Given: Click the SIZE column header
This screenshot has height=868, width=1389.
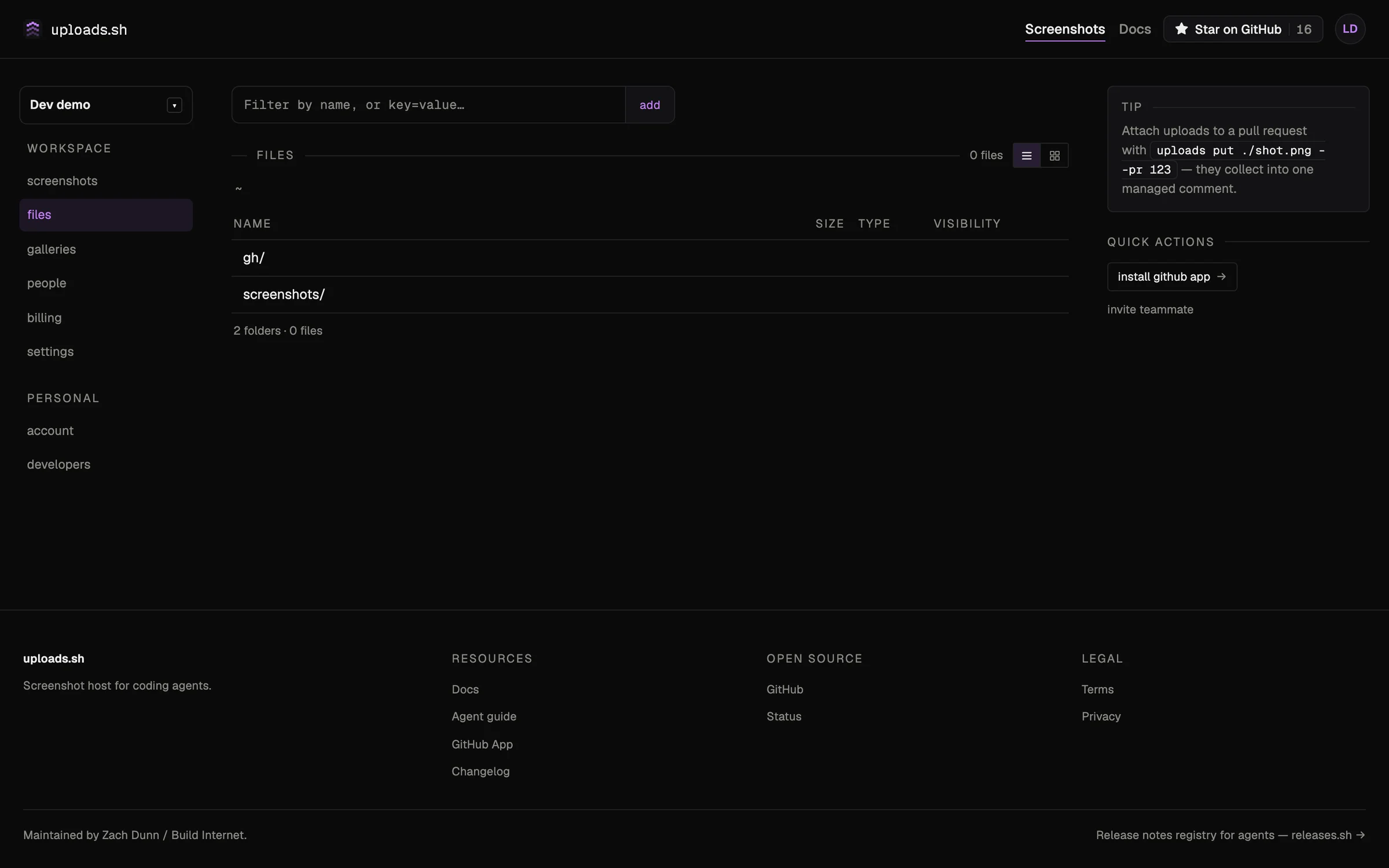Looking at the screenshot, I should point(829,223).
